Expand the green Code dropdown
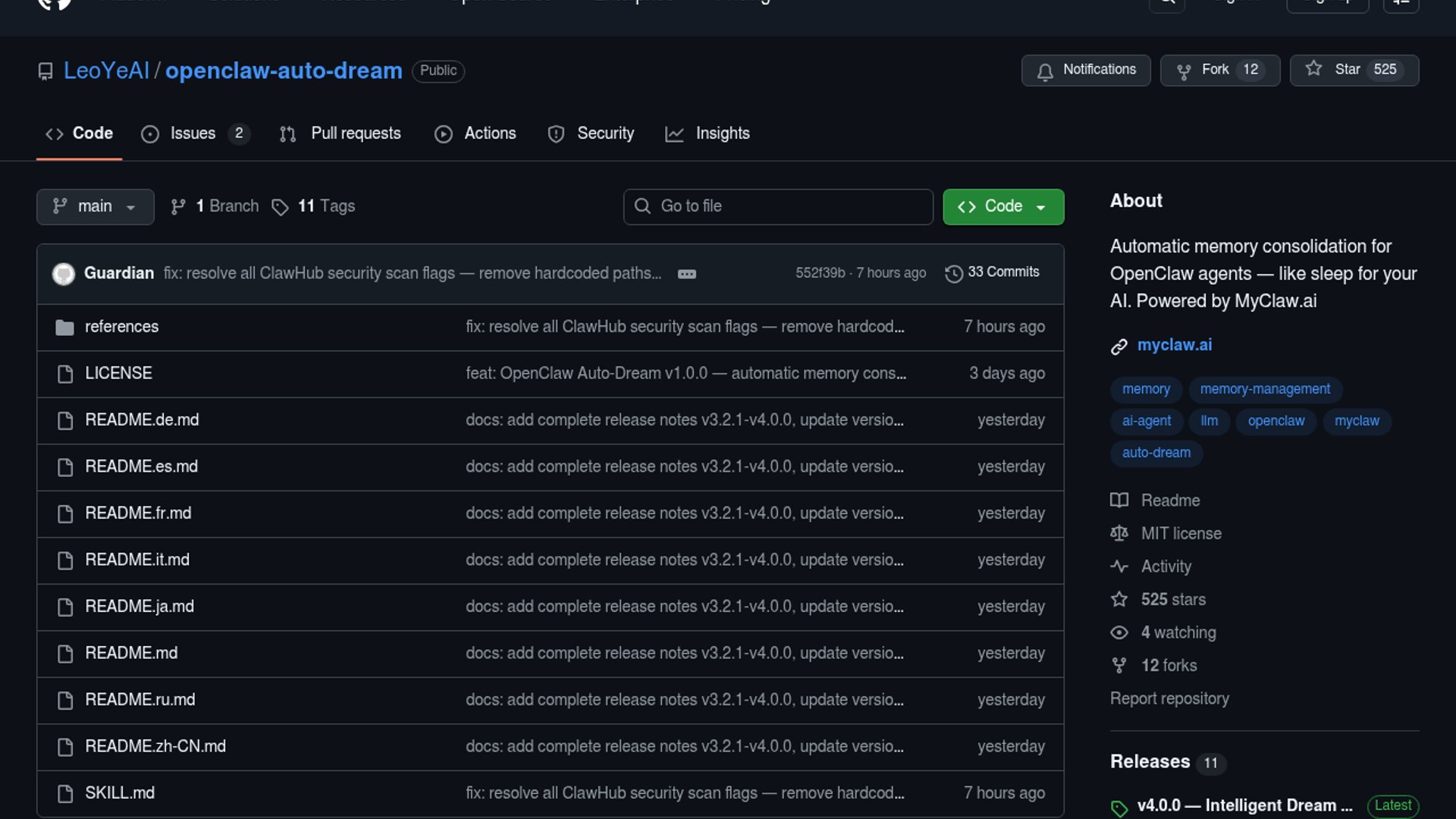Image resolution: width=1456 pixels, height=819 pixels. pos(1003,206)
